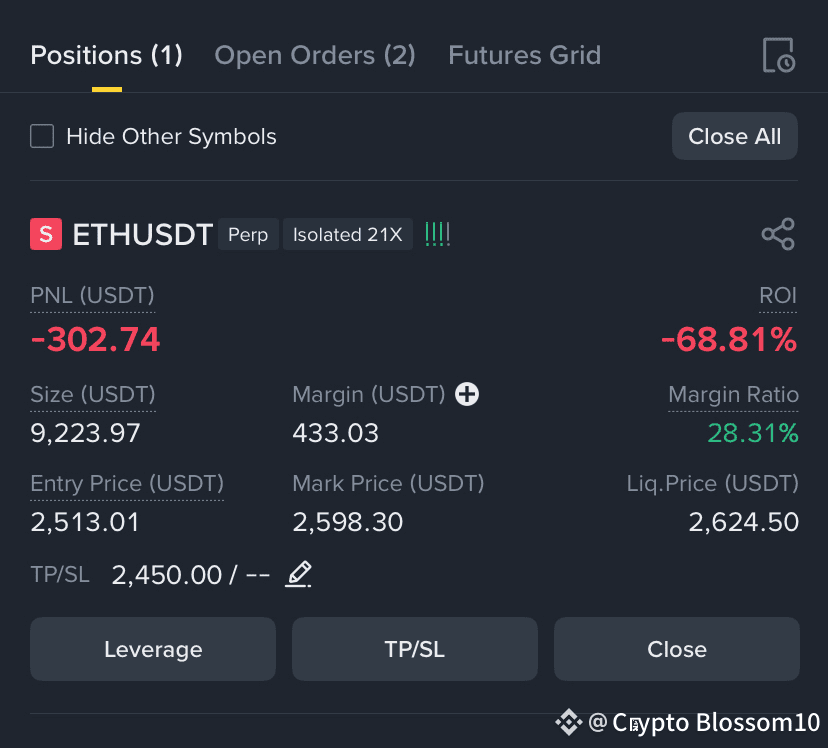Click the TP/SL button
Image resolution: width=828 pixels, height=748 pixels.
pos(415,649)
